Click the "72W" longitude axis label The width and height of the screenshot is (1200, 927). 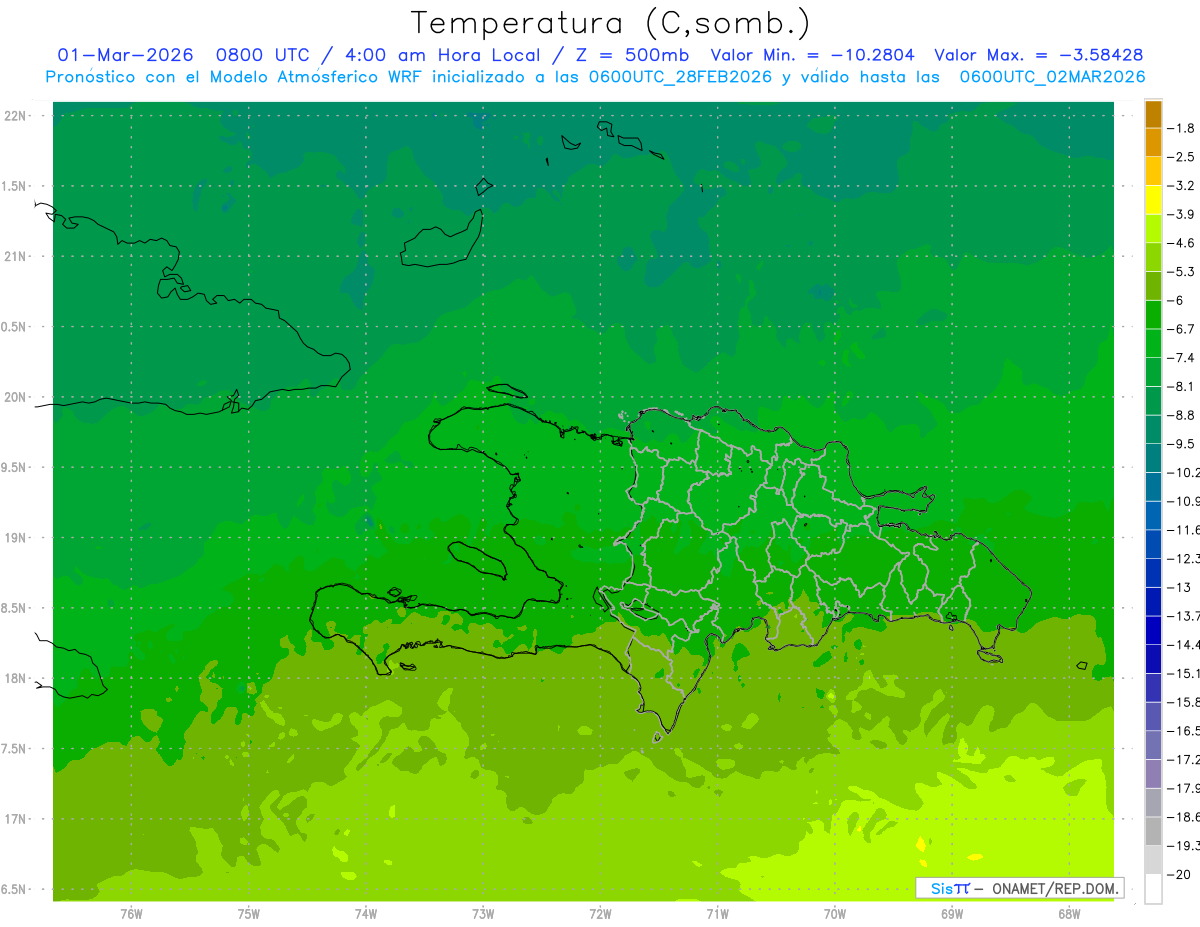pos(600,914)
